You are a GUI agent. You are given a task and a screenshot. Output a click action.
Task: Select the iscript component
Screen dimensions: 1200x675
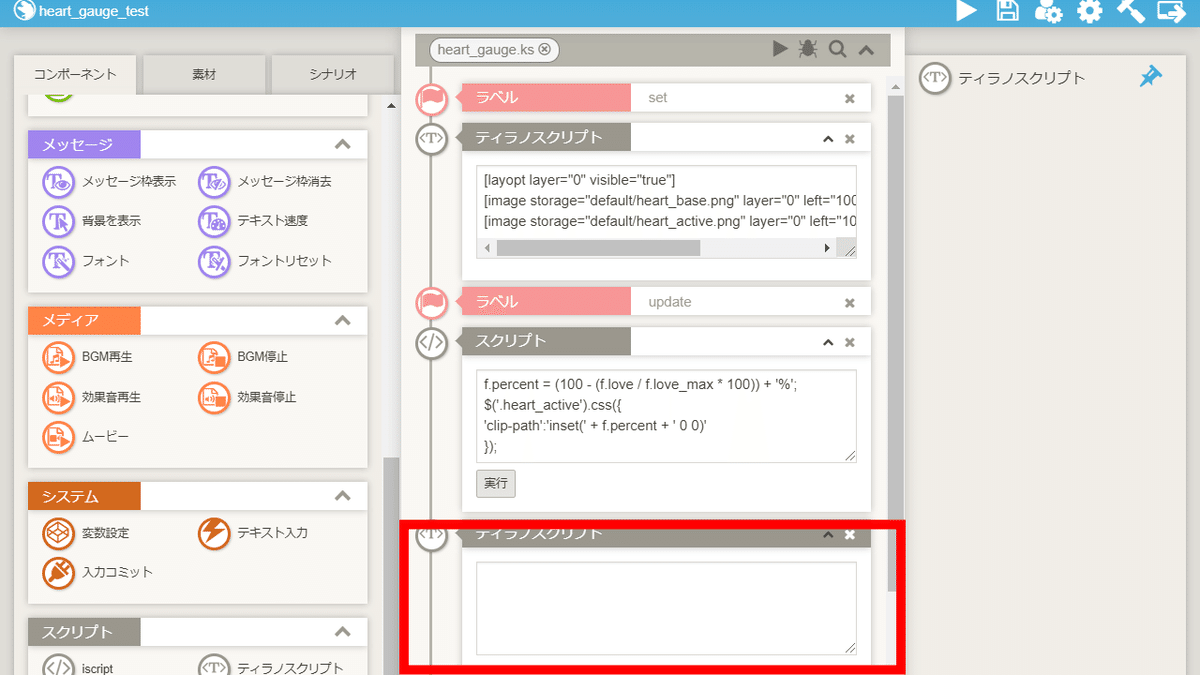pos(78,667)
